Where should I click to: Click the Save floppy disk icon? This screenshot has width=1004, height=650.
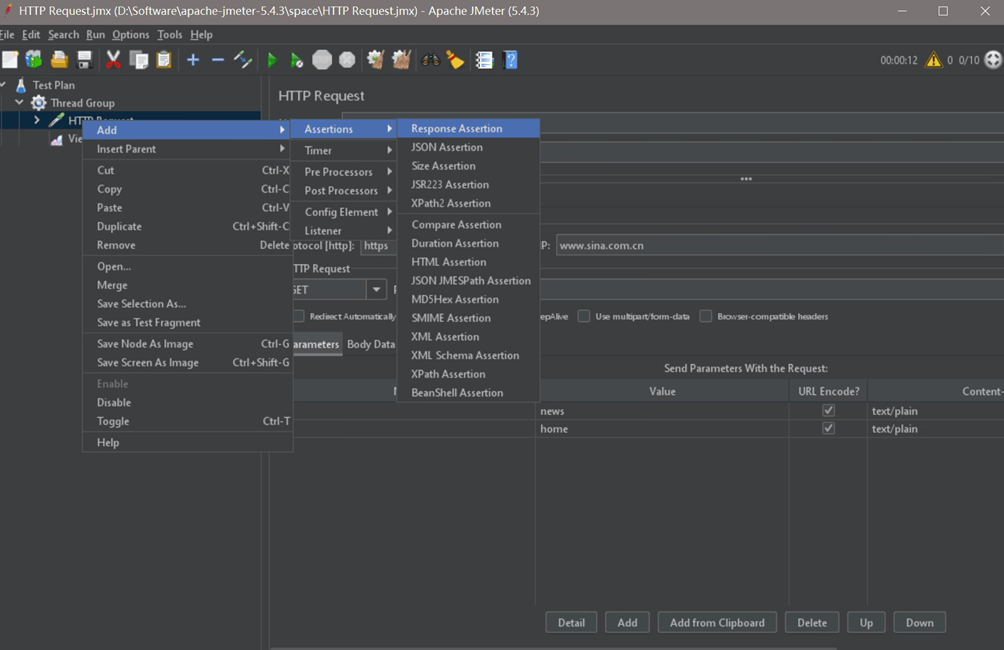pyautogui.click(x=85, y=61)
